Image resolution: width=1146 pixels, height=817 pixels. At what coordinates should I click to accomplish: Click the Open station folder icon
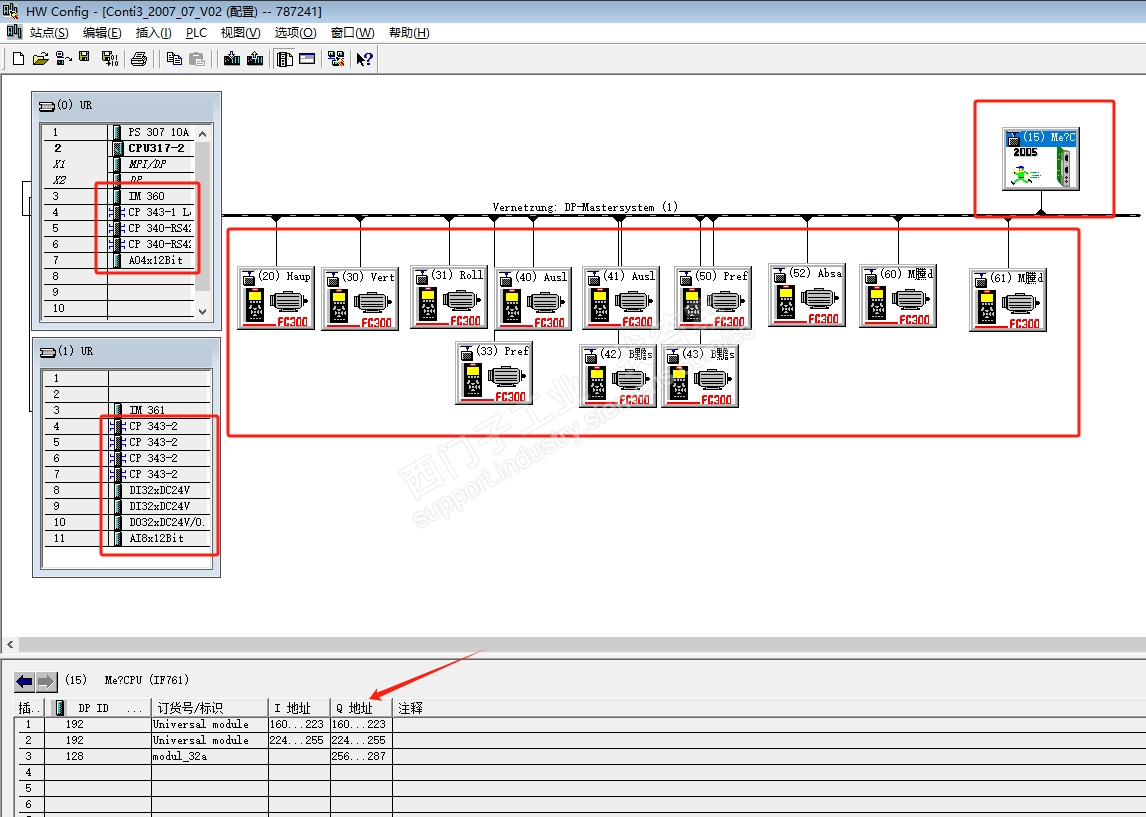tap(40, 59)
